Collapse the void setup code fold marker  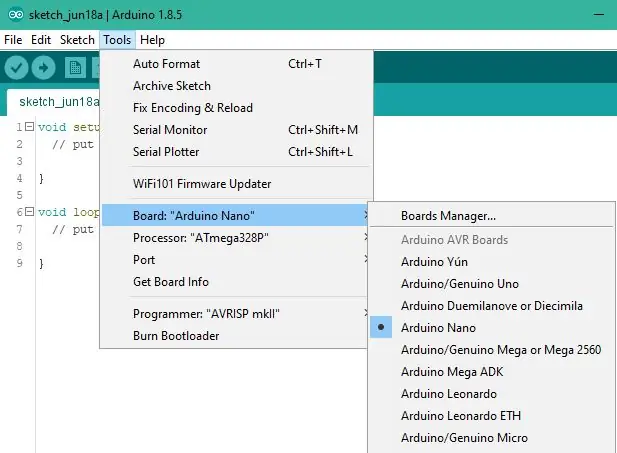30,127
